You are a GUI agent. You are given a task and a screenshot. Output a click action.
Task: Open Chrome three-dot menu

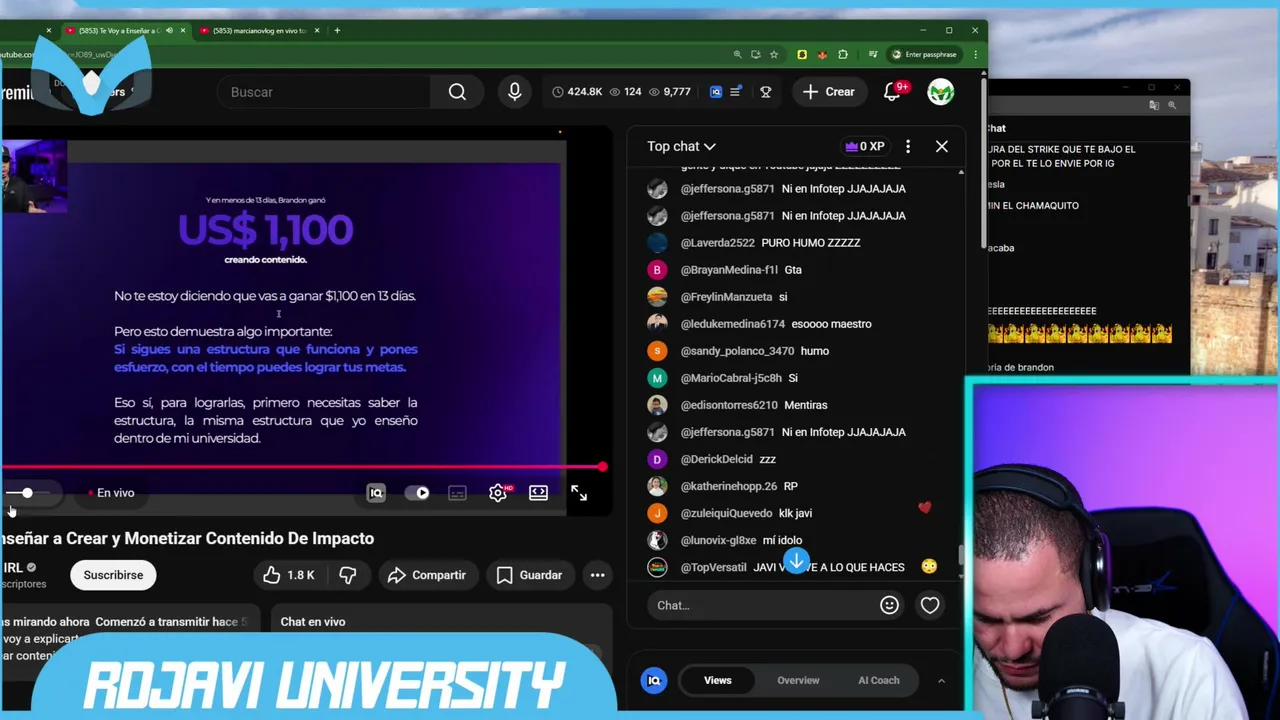(x=975, y=54)
